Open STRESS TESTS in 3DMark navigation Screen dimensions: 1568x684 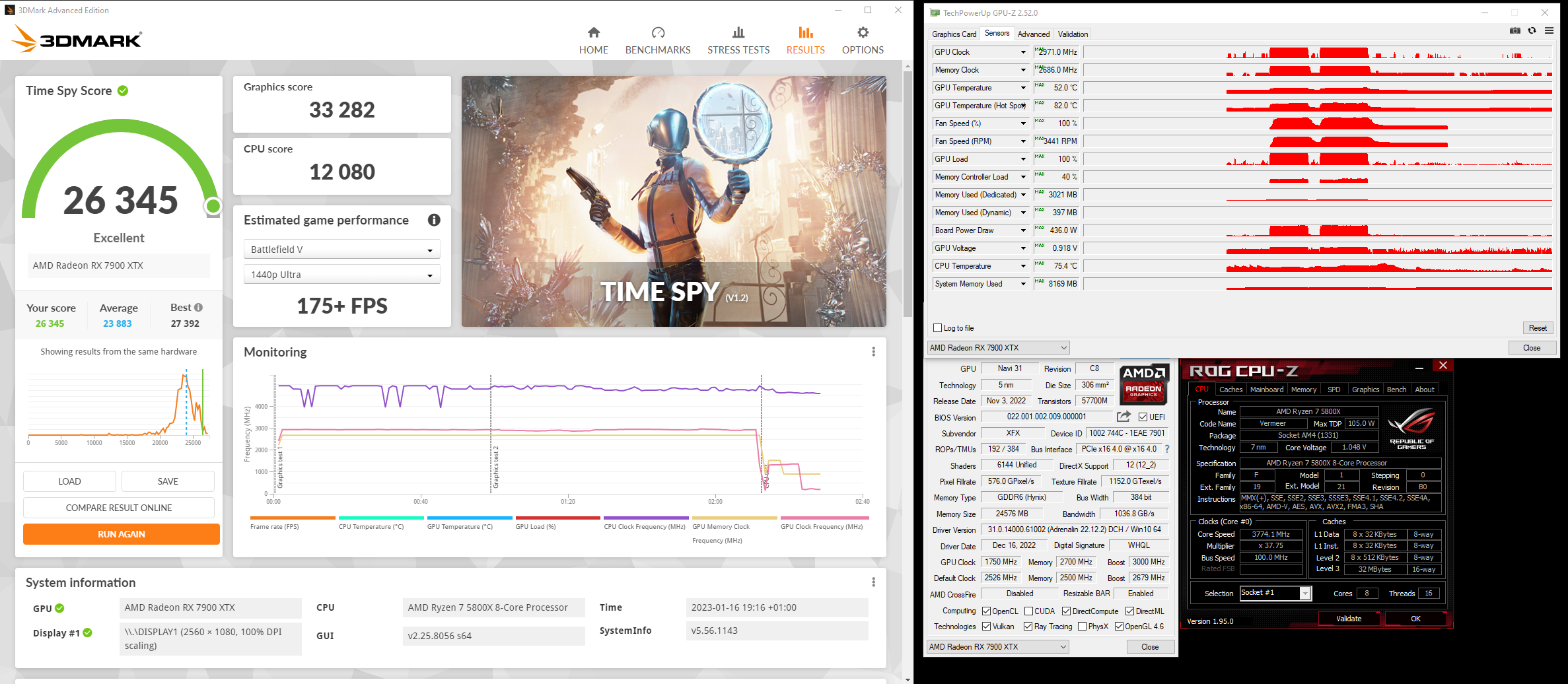click(738, 40)
